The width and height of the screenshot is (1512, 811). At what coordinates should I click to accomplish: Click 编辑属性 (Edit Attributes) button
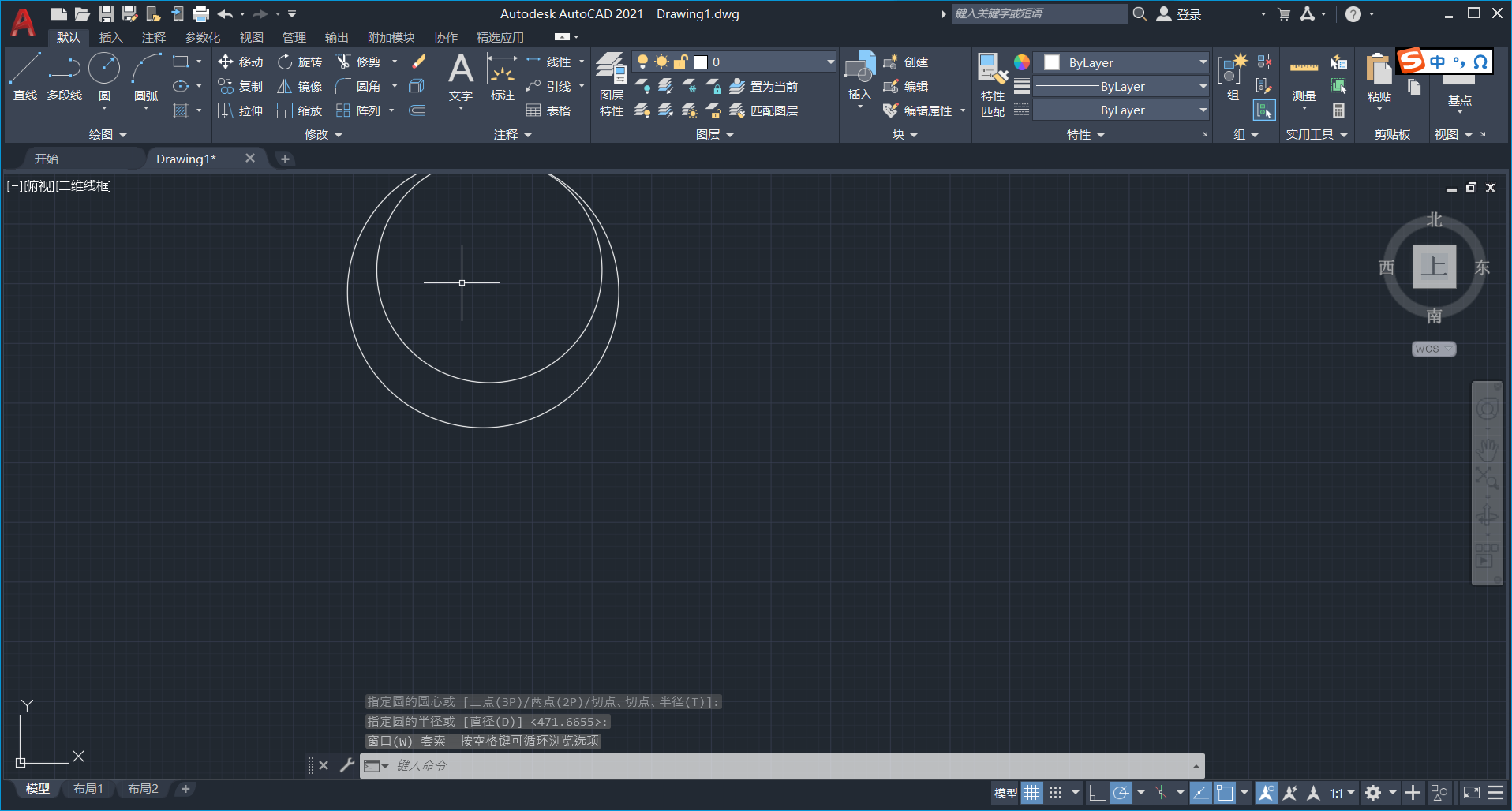click(x=918, y=110)
